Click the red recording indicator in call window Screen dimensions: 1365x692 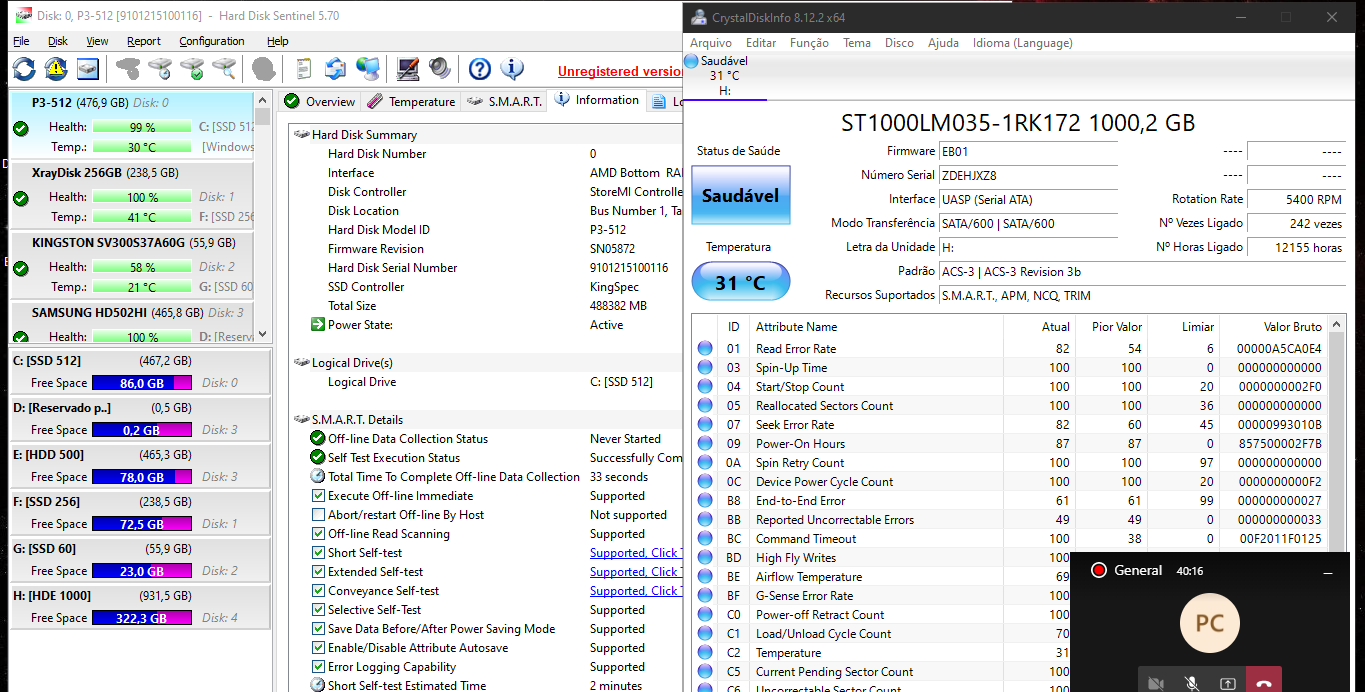1098,571
